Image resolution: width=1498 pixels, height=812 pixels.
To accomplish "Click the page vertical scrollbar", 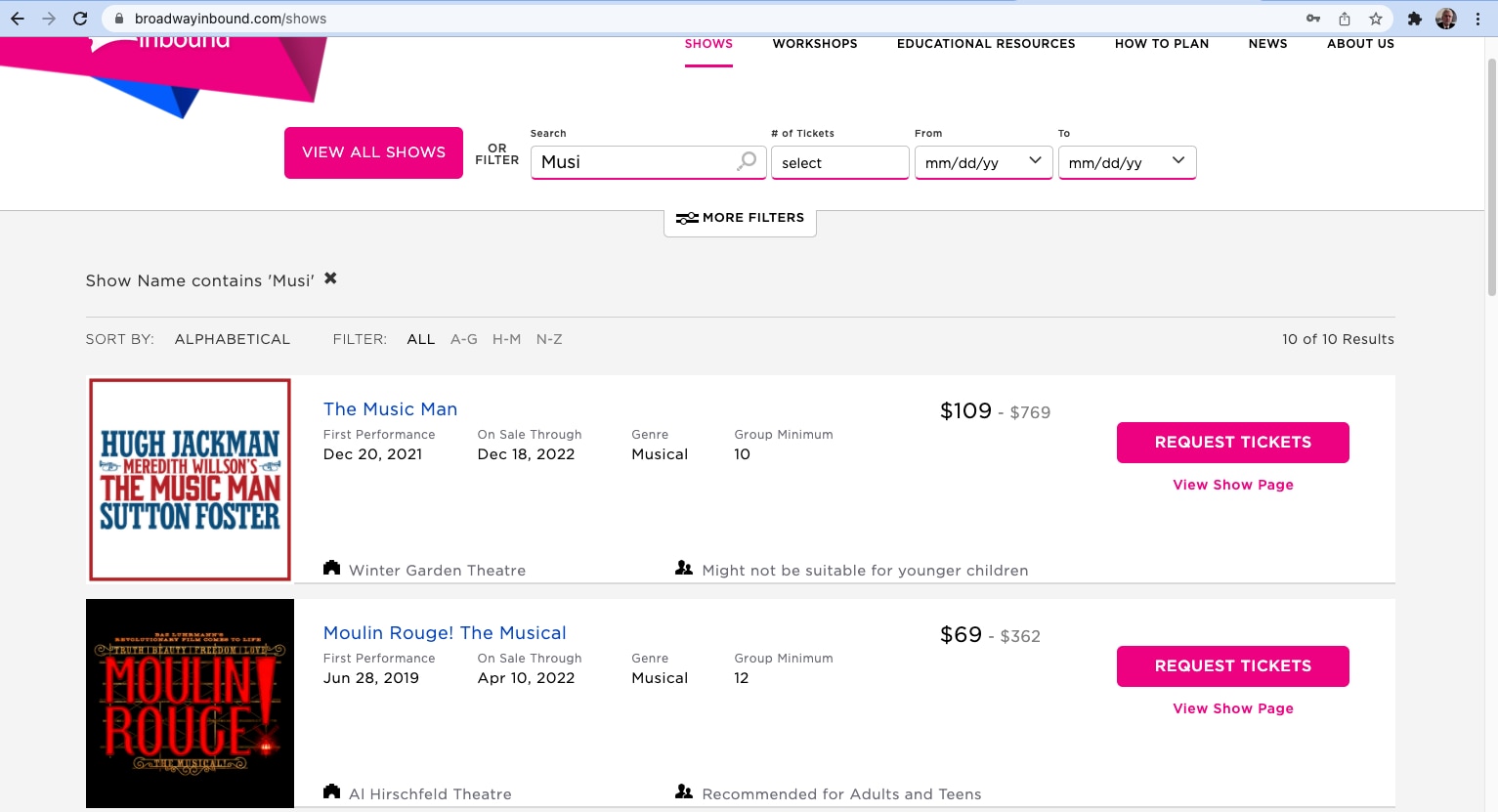I will pos(1491,176).
